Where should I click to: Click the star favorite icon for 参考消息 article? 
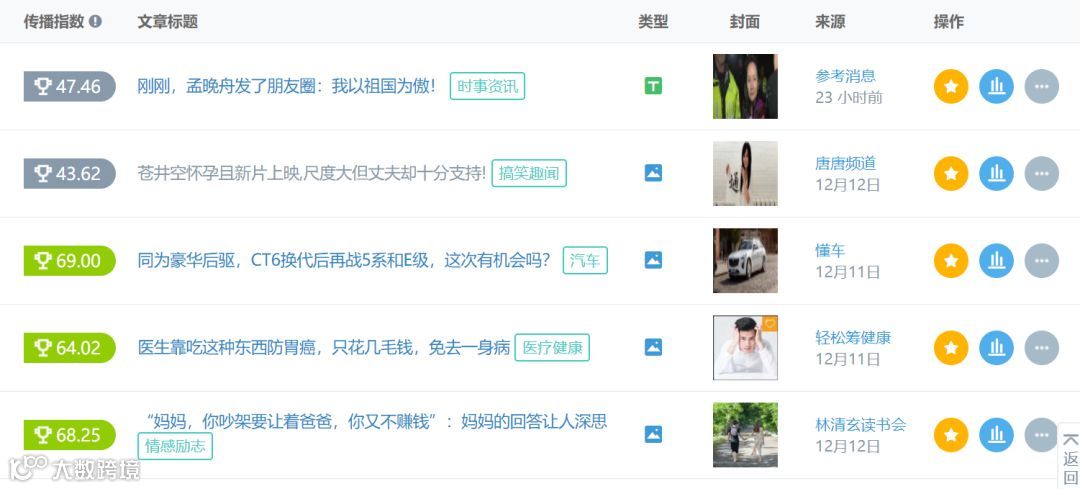pos(951,87)
